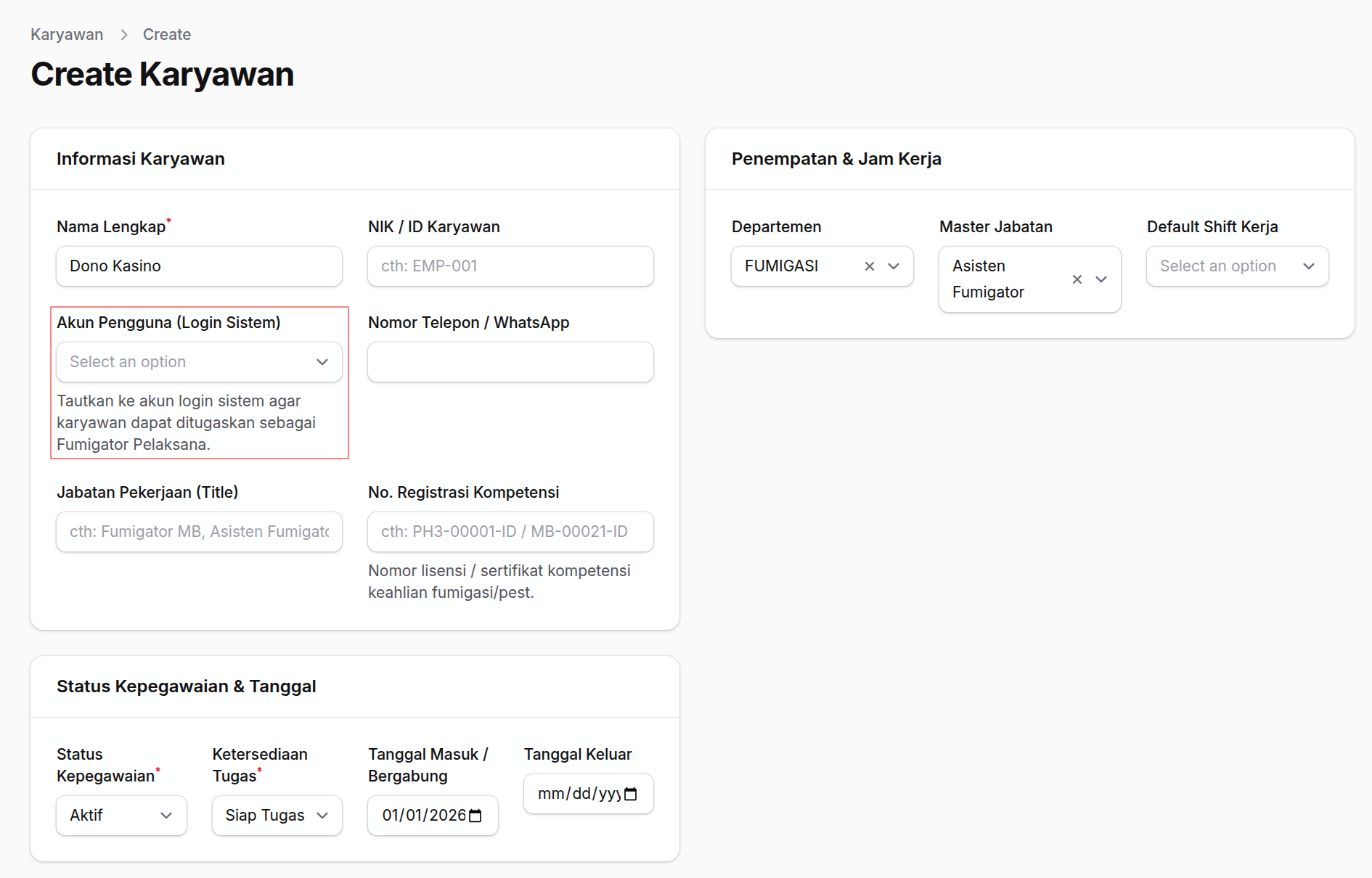The height and width of the screenshot is (878, 1372).
Task: Clear the FUMIGASI department selection
Action: [x=869, y=266]
